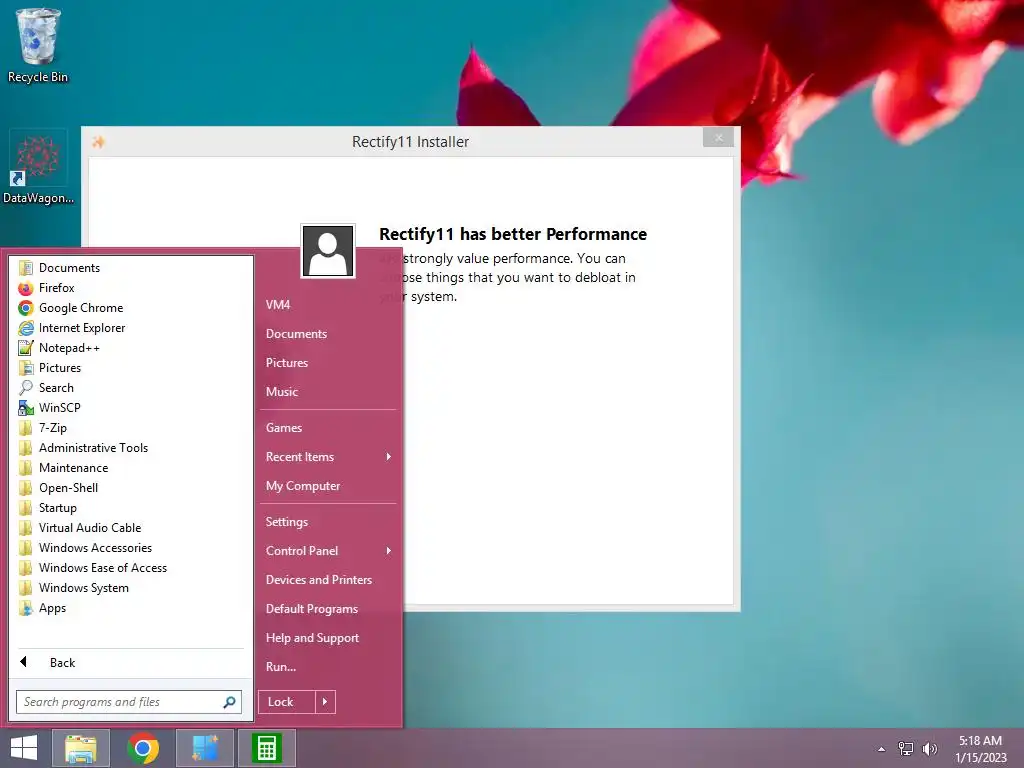The height and width of the screenshot is (768, 1024).
Task: Click the user account picture
Action: pyautogui.click(x=328, y=251)
